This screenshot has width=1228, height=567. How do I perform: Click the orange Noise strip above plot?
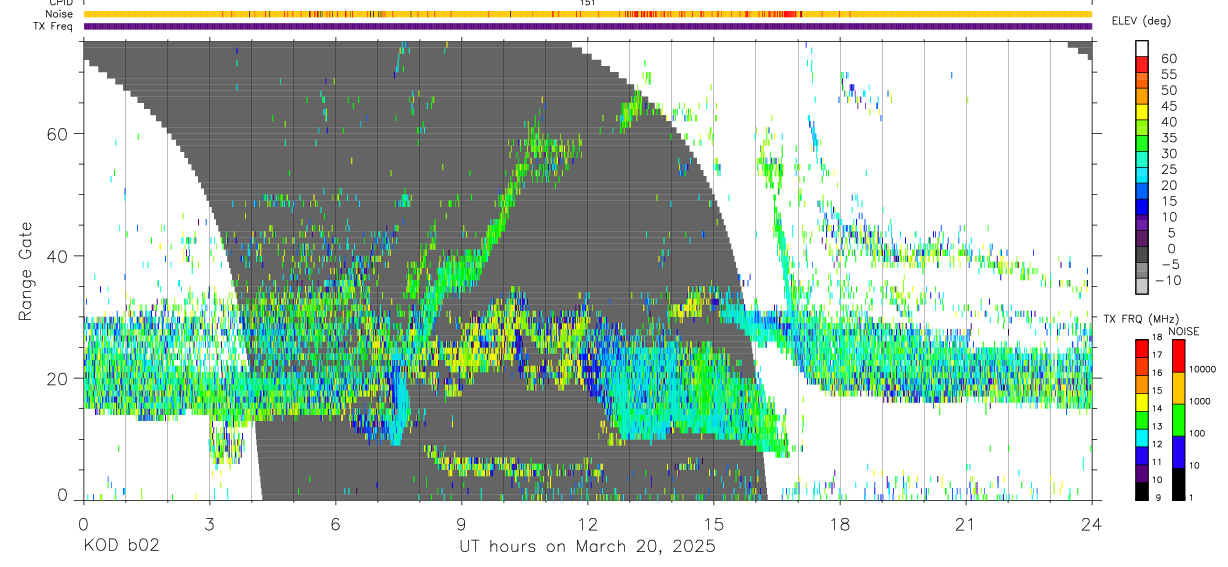(x=588, y=14)
